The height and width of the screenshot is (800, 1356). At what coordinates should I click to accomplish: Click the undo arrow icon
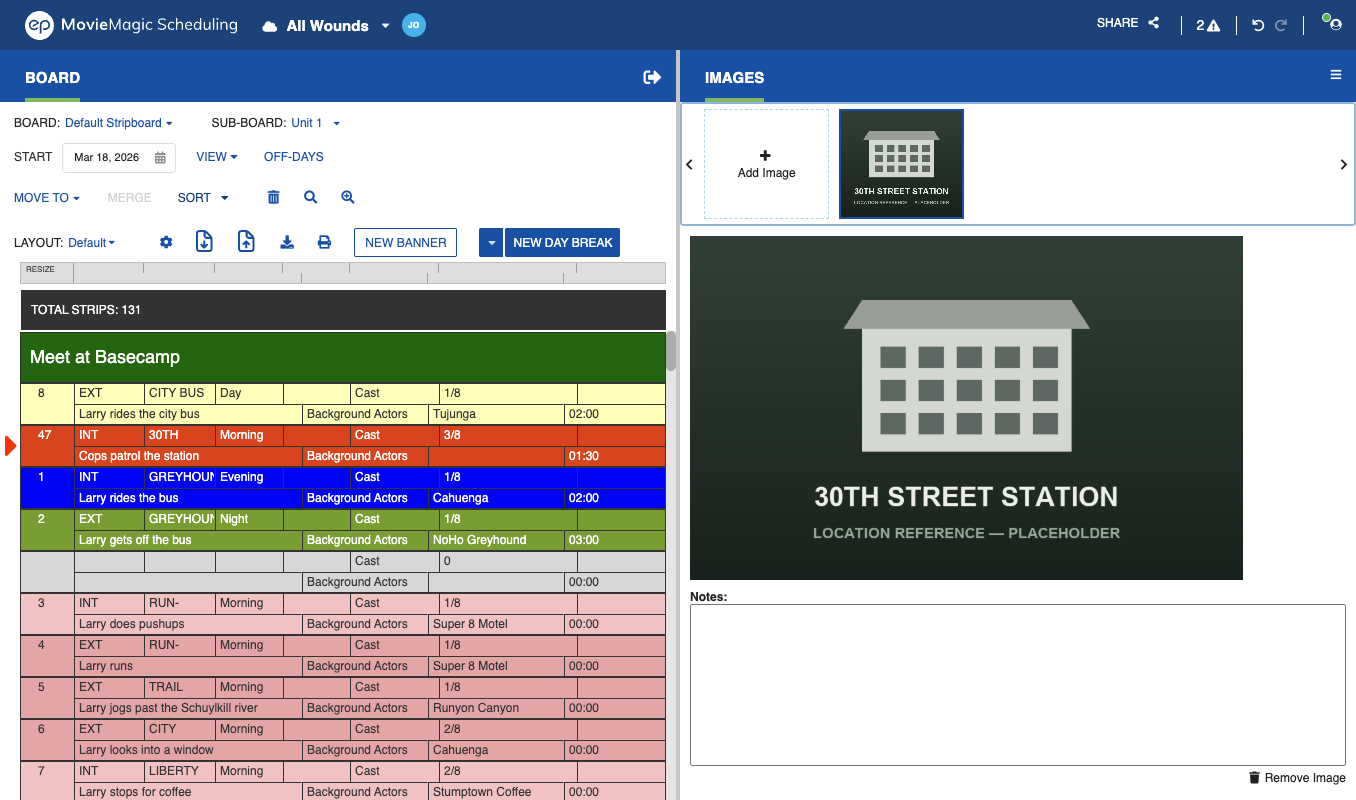coord(1258,26)
